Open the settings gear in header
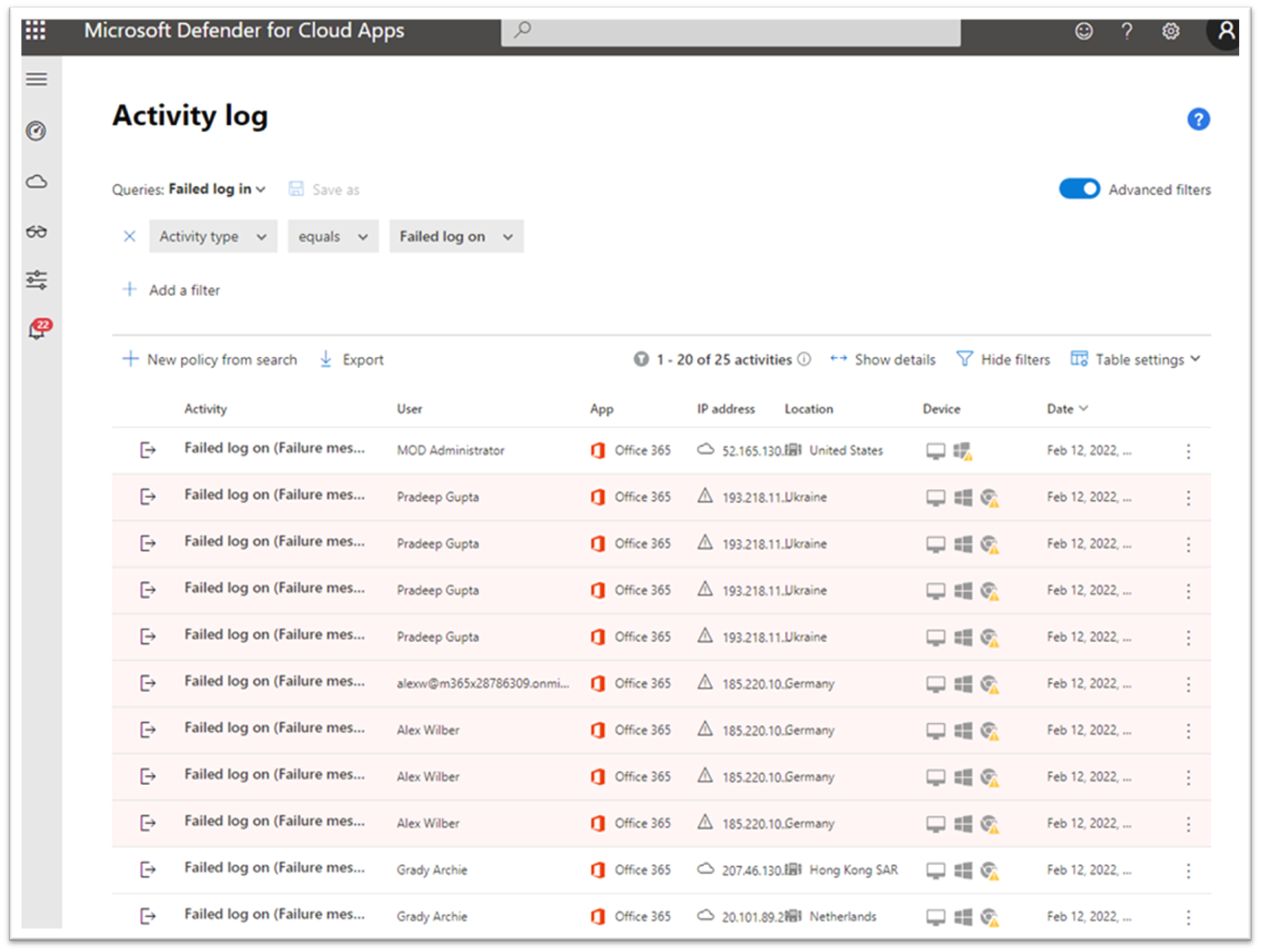1261x952 pixels. tap(1170, 32)
